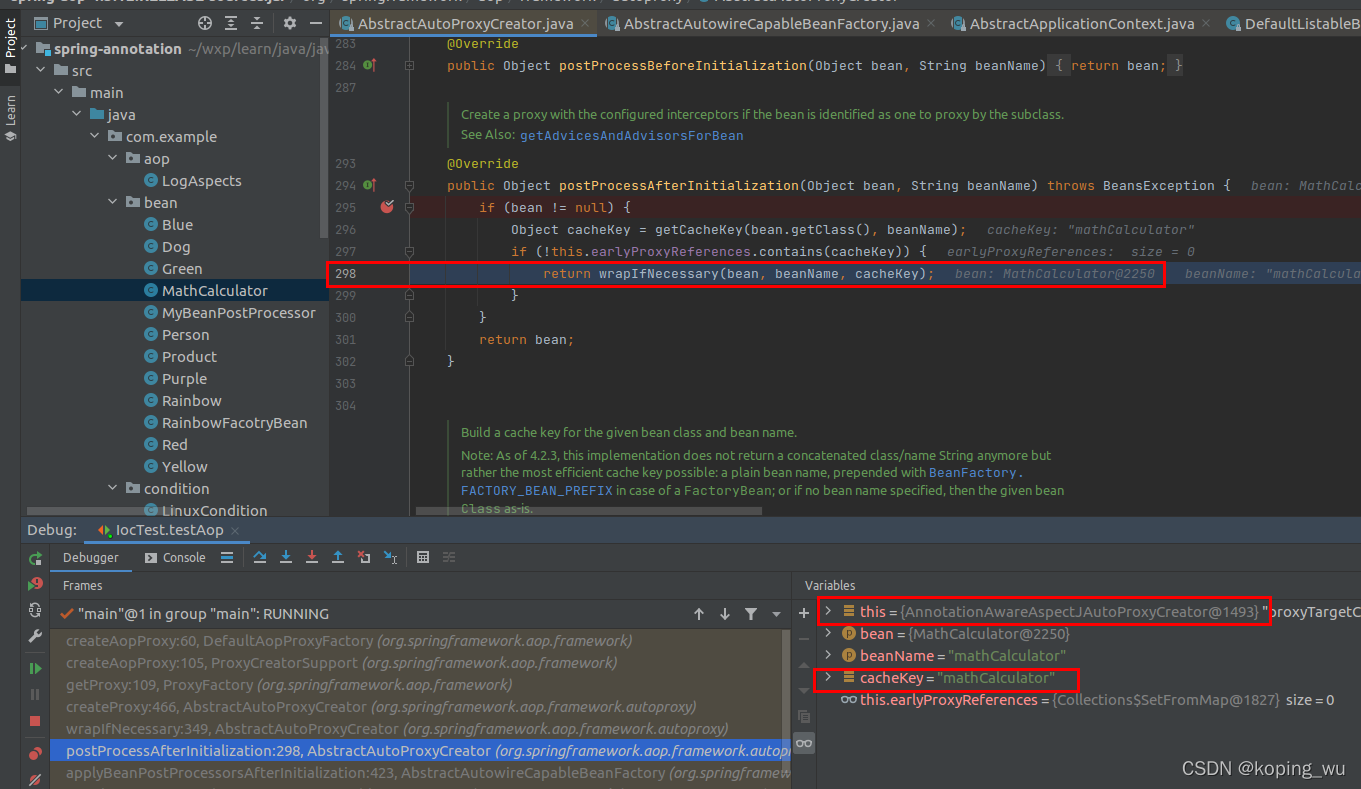1361x789 pixels.
Task: Expand the 'this' variable node
Action: pyautogui.click(x=828, y=611)
